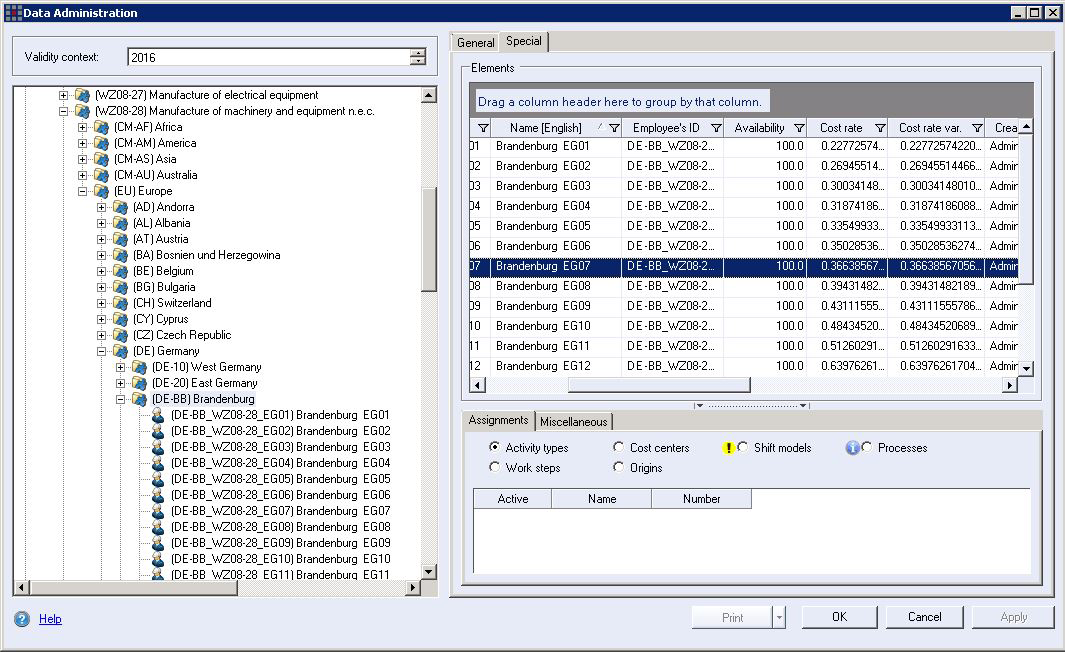Image resolution: width=1065 pixels, height=652 pixels.
Task: Increase the Validity context year with up arrow
Action: click(418, 53)
